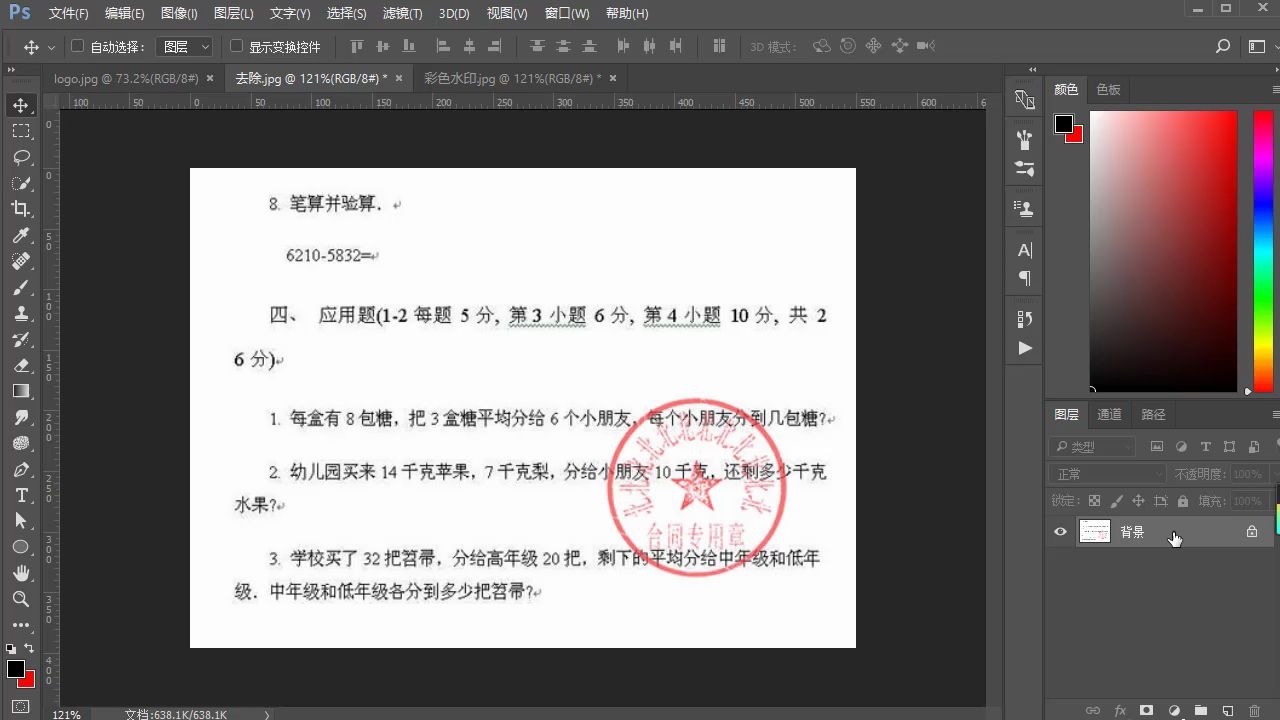Enable the 自动选择 checkbox
This screenshot has width=1280, height=720.
[x=77, y=46]
